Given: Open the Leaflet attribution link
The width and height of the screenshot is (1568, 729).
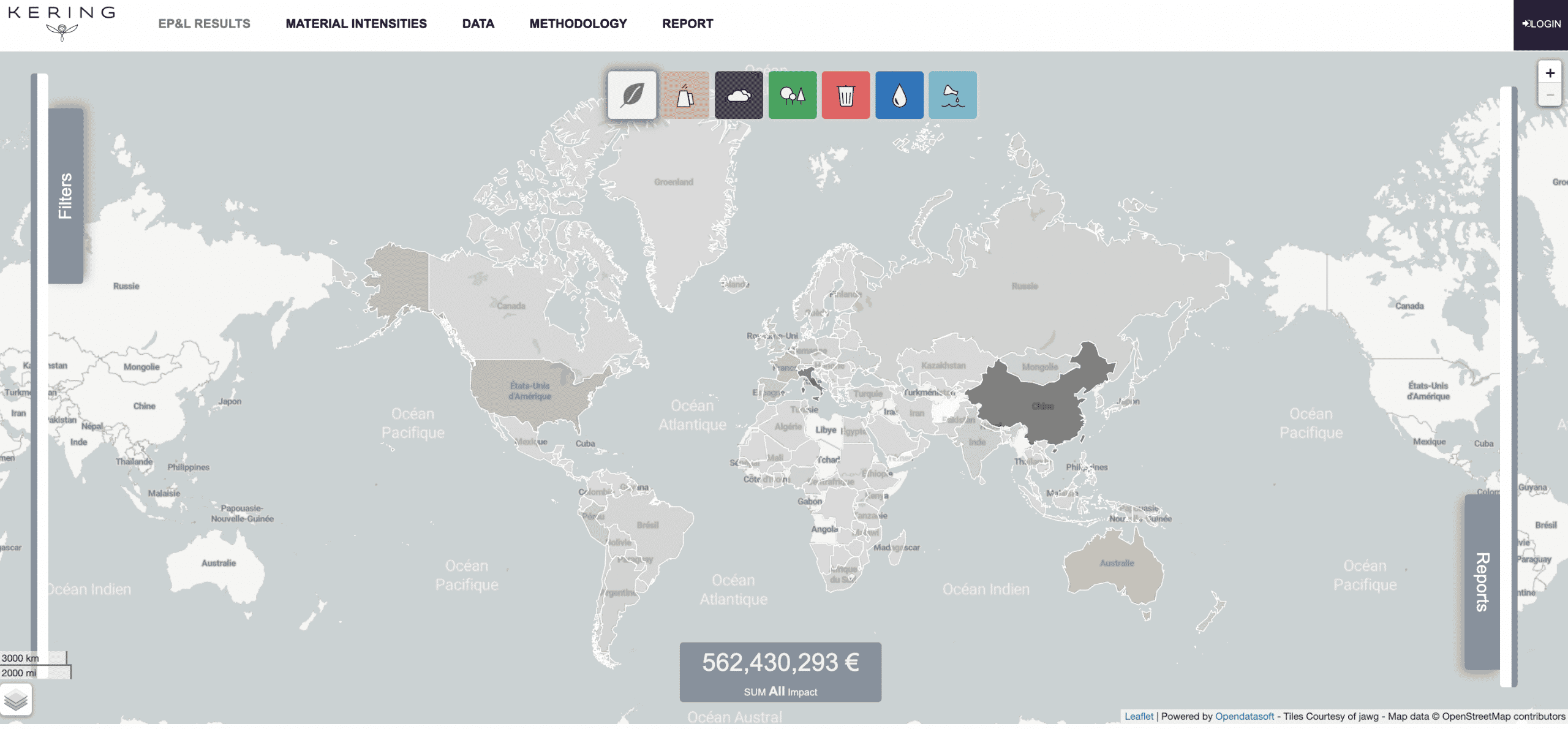Looking at the screenshot, I should (x=1138, y=717).
